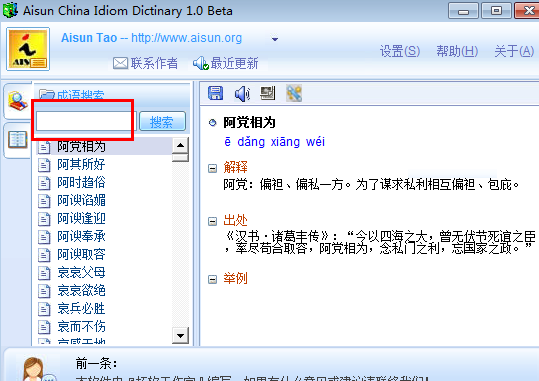Collapse the 出处 source section
This screenshot has height=381, width=539.
213,221
